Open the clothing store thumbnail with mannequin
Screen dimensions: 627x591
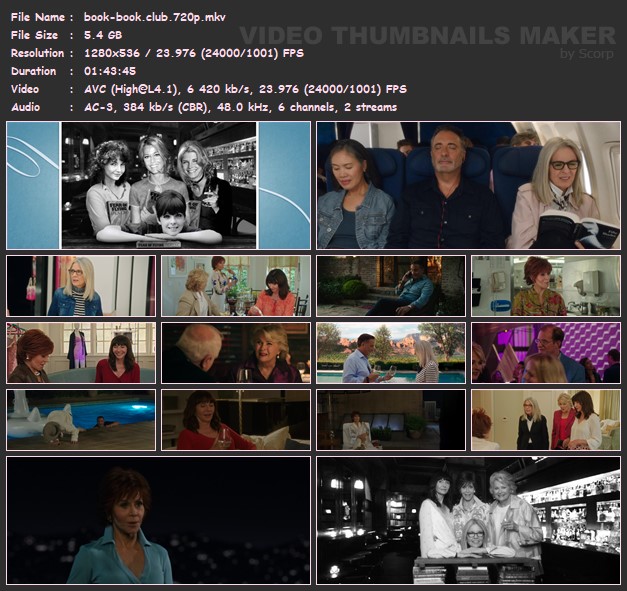click(x=81, y=353)
